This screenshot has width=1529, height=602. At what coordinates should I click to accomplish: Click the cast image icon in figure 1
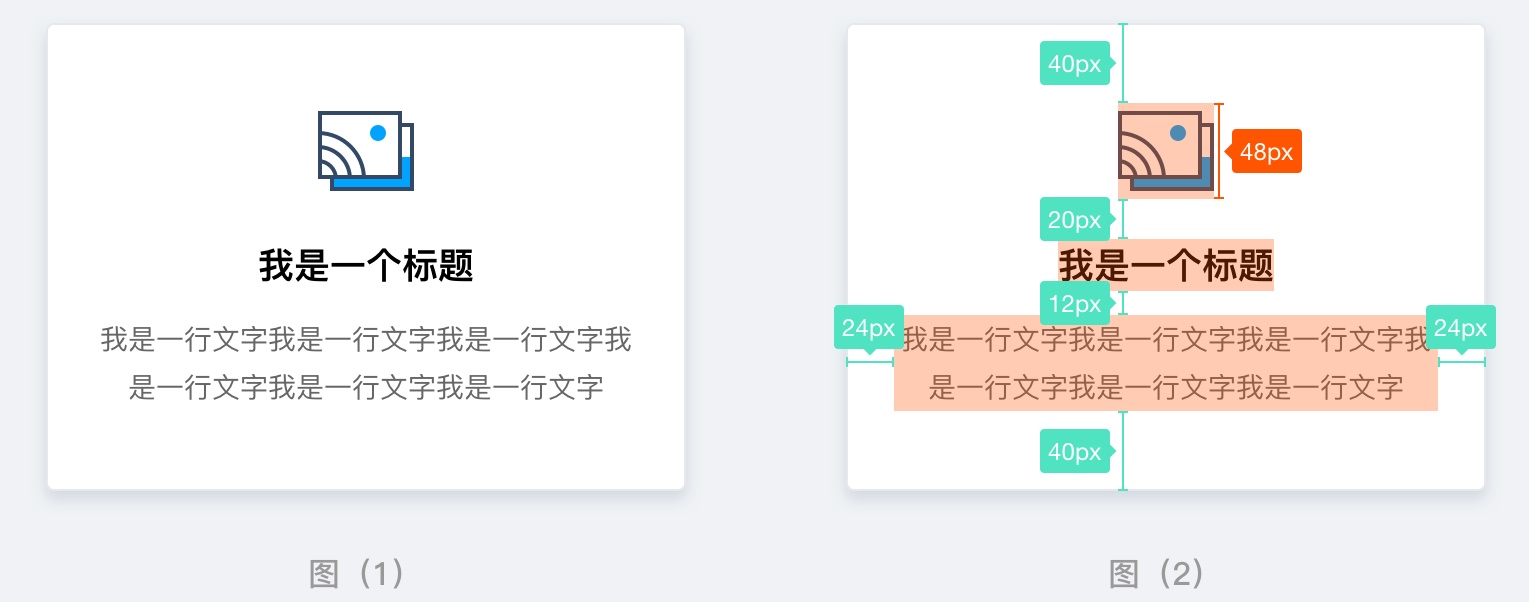tap(366, 151)
